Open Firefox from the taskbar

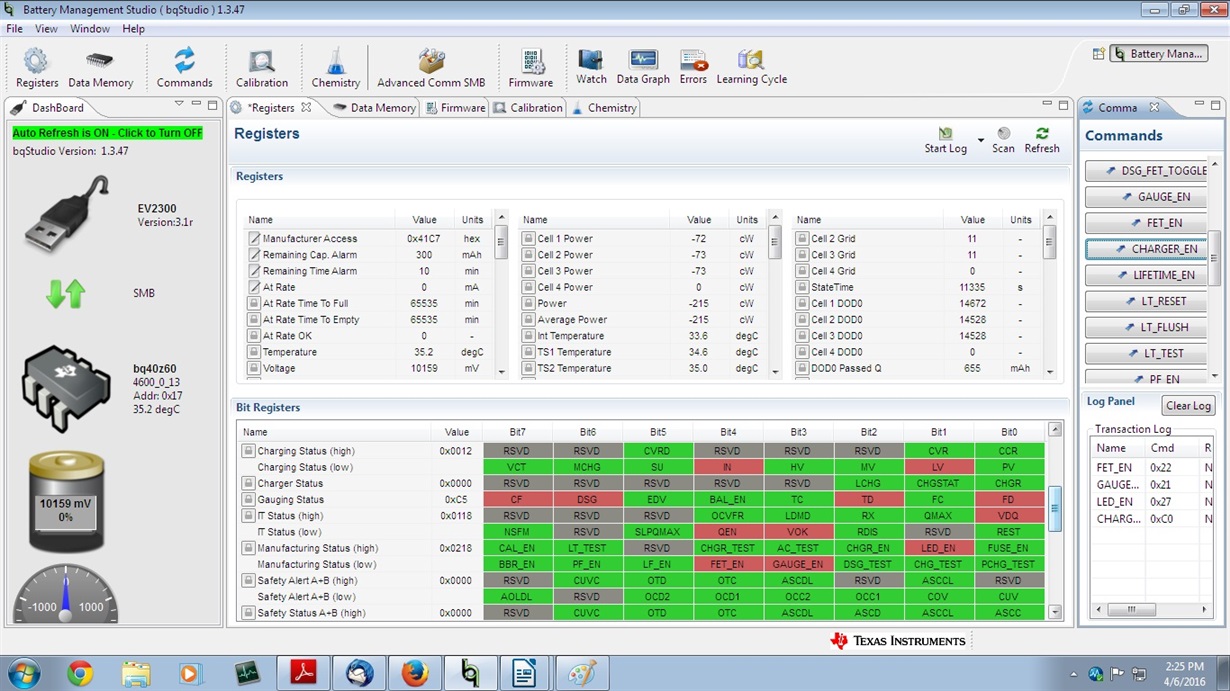[x=414, y=674]
